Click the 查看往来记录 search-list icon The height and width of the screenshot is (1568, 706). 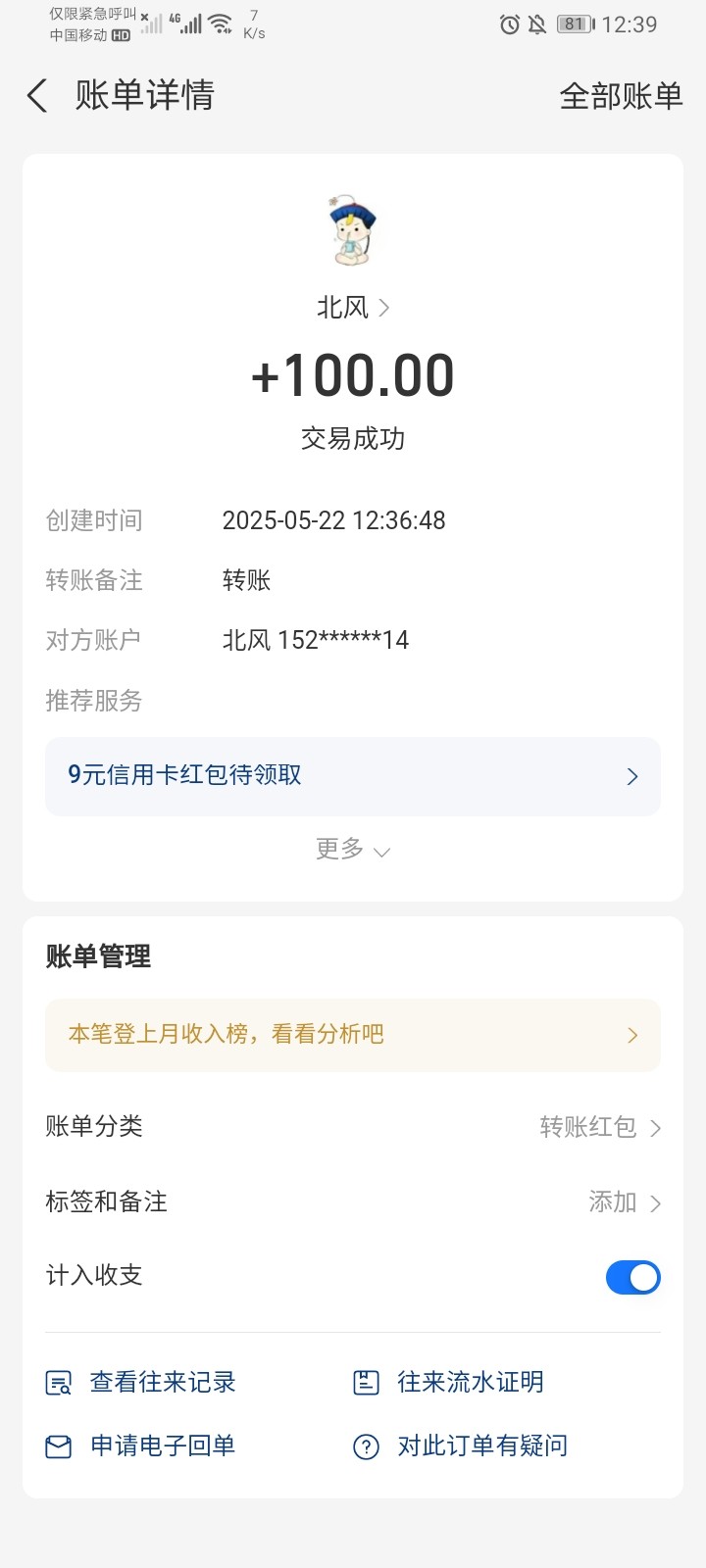[59, 1383]
